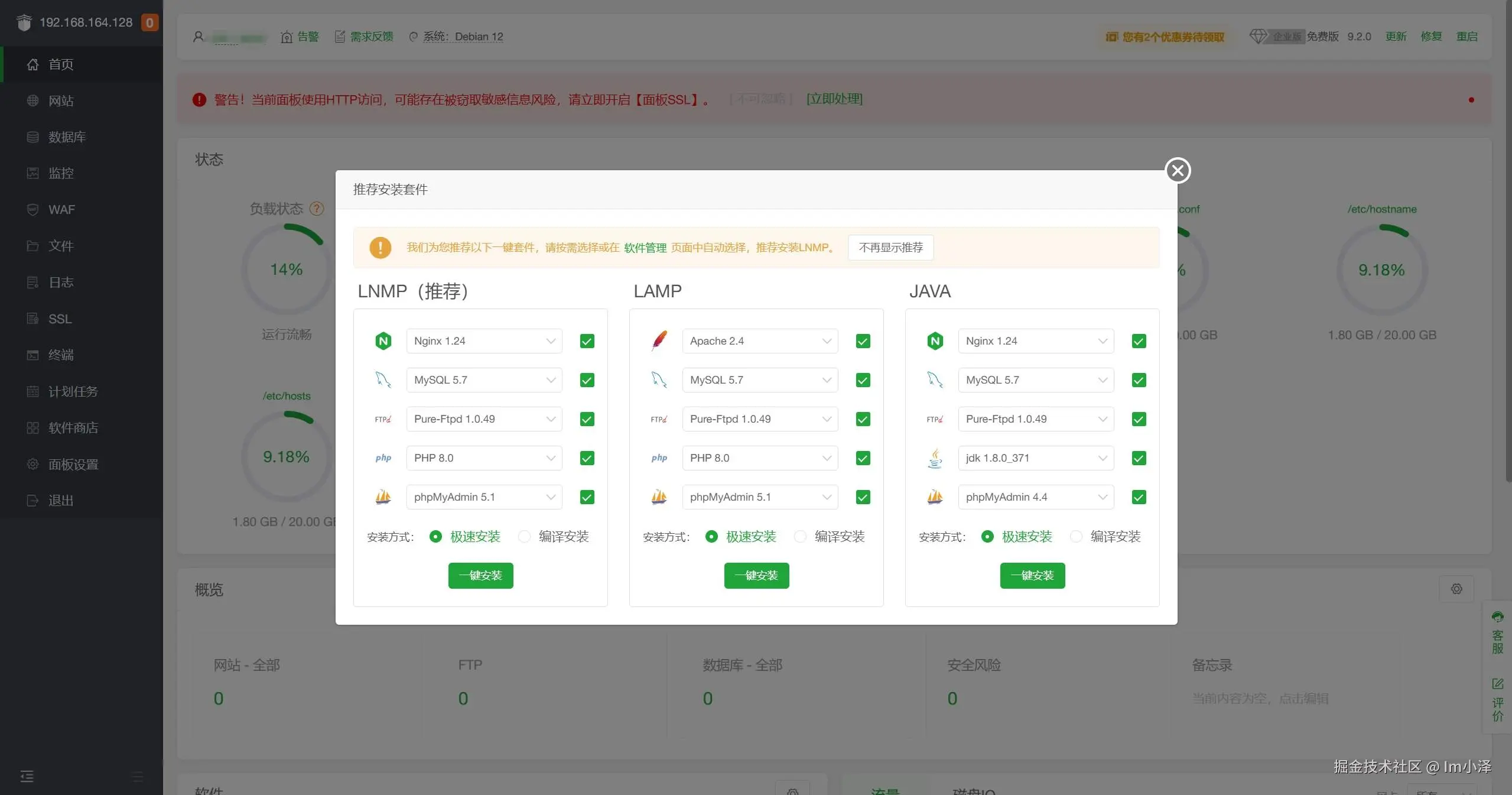Click the Apache feather icon in LAMP
1512x795 pixels.
(659, 341)
